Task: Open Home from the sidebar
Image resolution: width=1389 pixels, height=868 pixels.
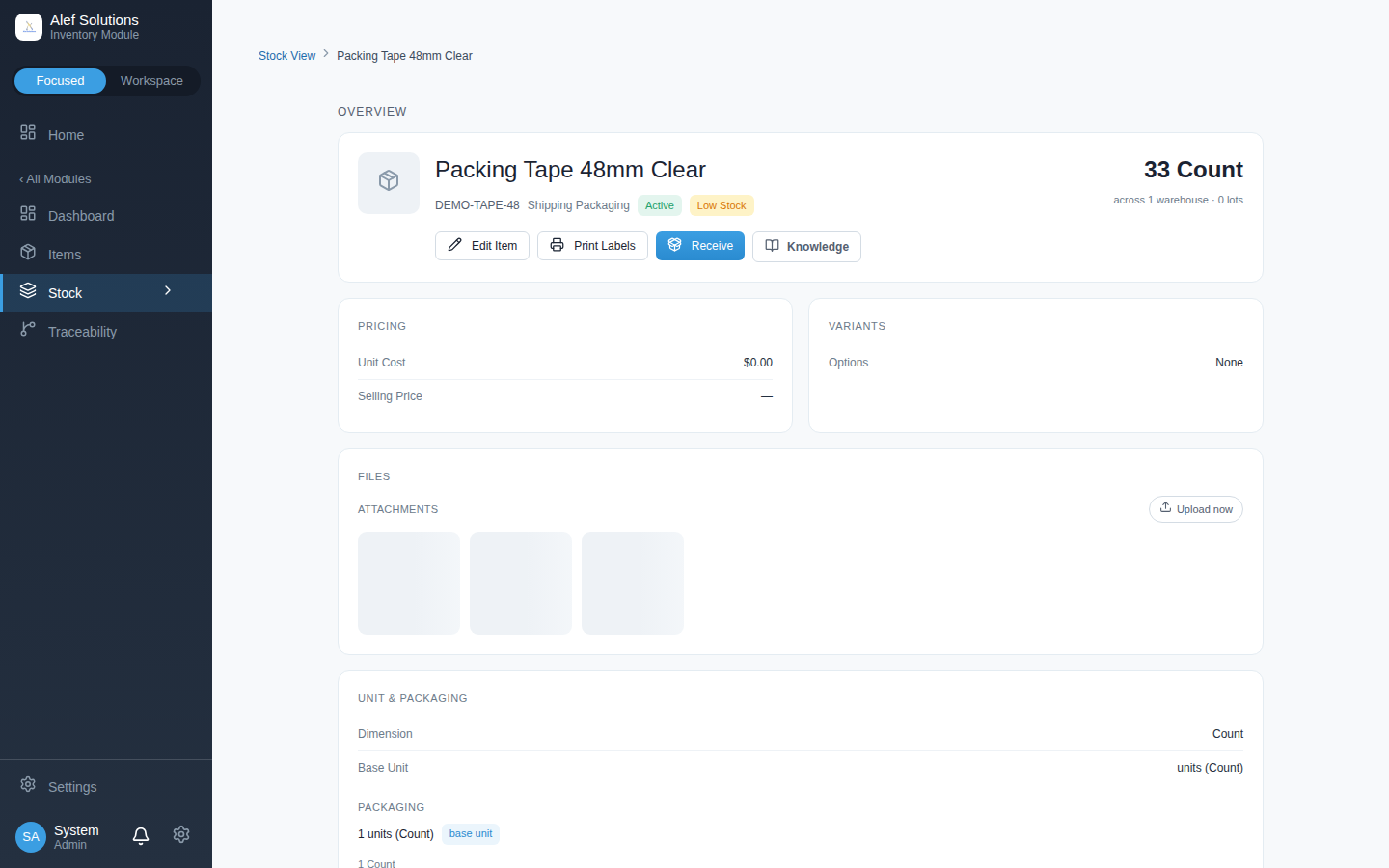Action: pos(106,135)
